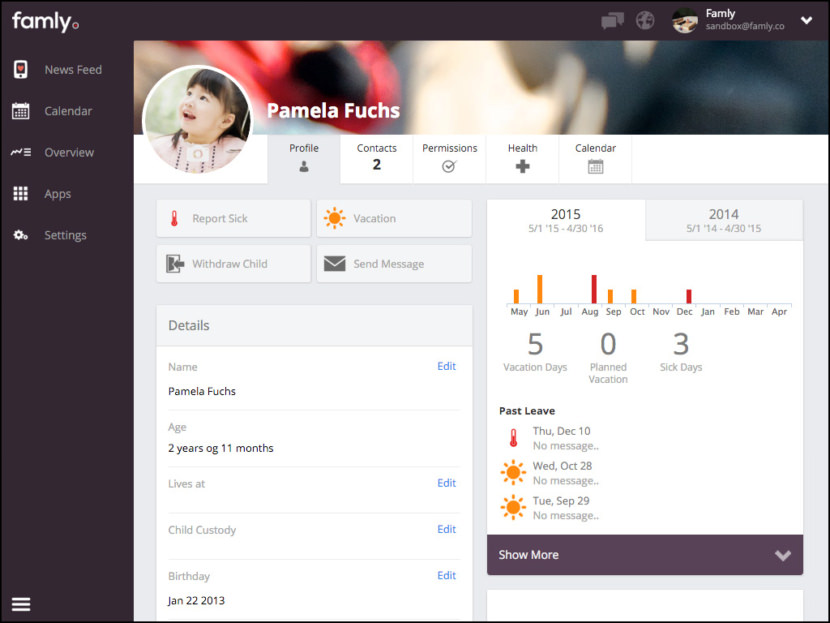Click sun icon beside Tue, Sep 29
The width and height of the screenshot is (830, 623).
click(x=513, y=507)
